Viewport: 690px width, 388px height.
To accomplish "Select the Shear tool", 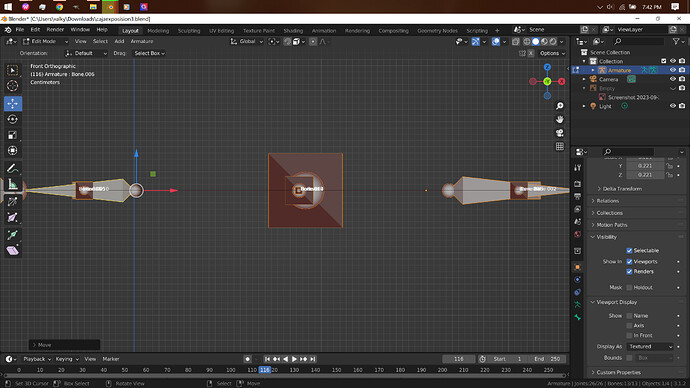I will pyautogui.click(x=12, y=250).
